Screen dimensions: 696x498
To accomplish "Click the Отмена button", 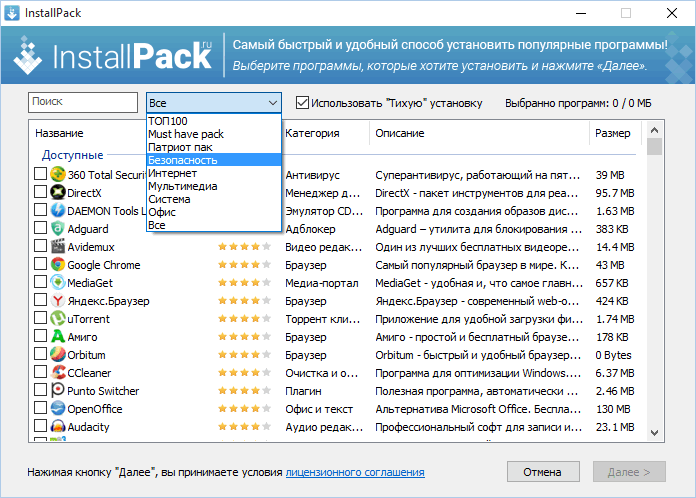I will click(543, 472).
